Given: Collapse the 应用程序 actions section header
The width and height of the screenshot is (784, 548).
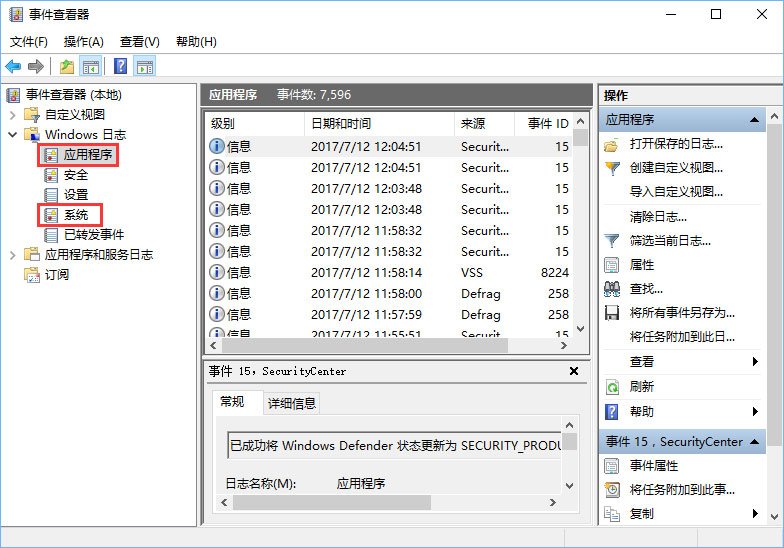Looking at the screenshot, I should tap(756, 120).
